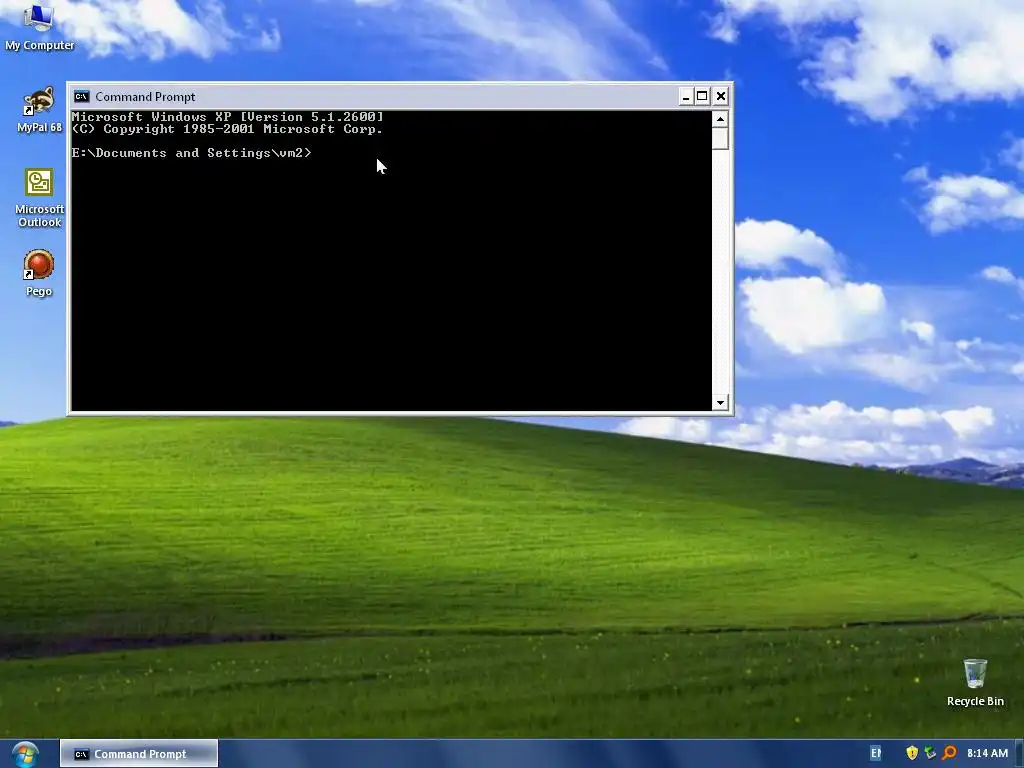Open Command Prompt title bar system-menu icon
1024x768 pixels.
click(x=82, y=97)
